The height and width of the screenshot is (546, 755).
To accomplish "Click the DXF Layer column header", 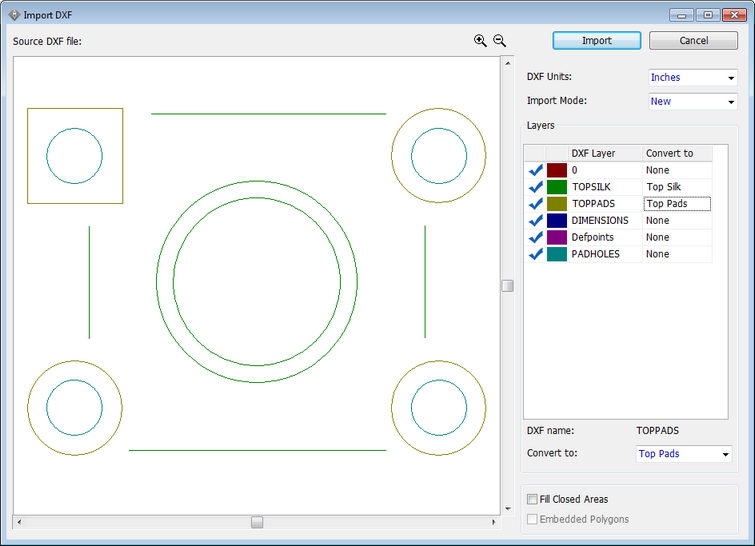I will tap(605, 153).
